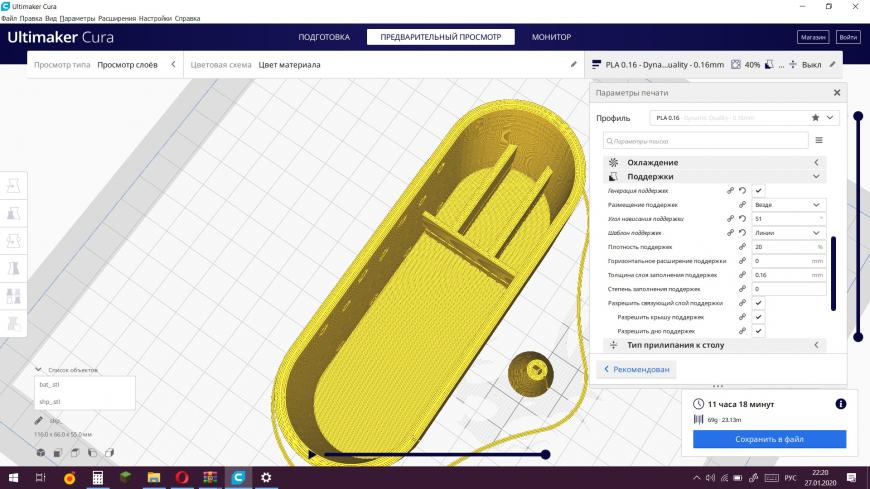Toggle the Генерация поддержек checkbox
This screenshot has height=489, width=870.
758,190
